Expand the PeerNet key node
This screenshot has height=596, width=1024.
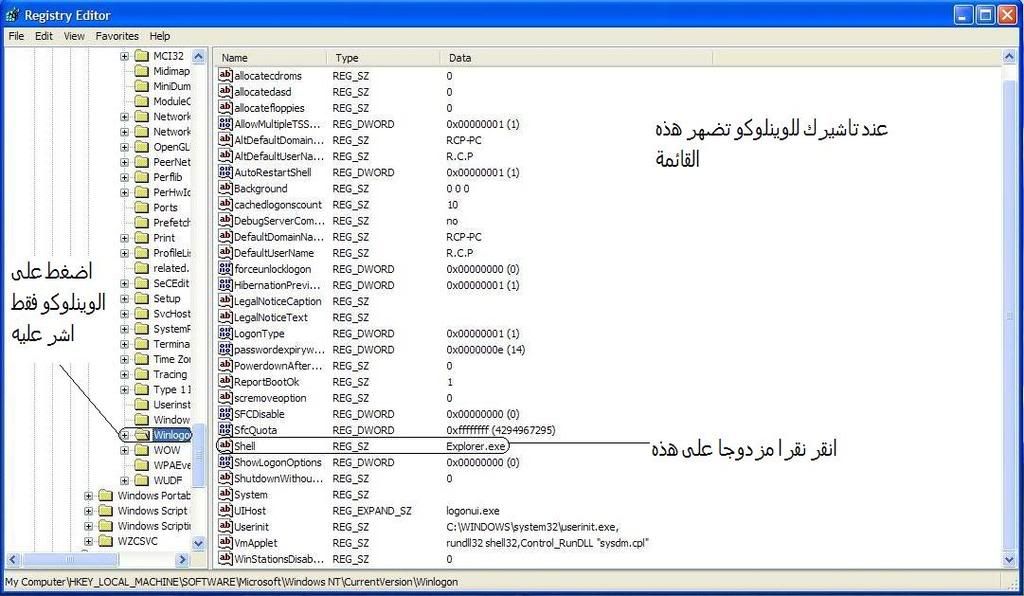click(124, 162)
